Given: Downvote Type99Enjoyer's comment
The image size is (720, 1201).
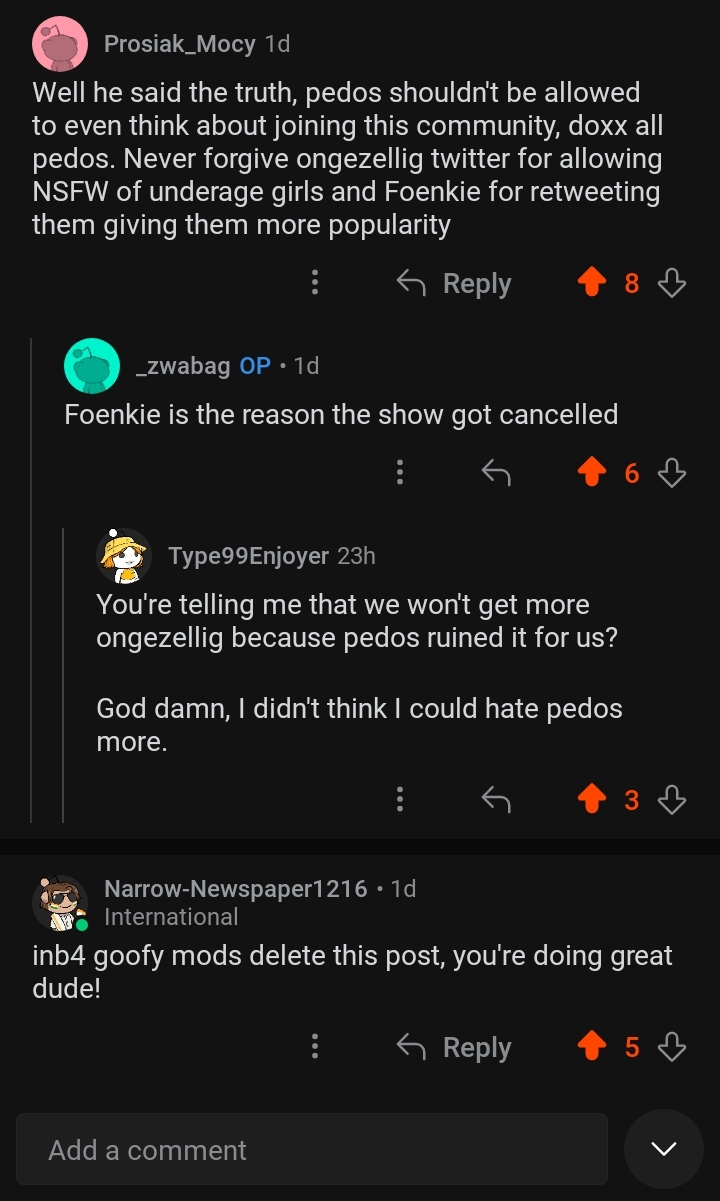Looking at the screenshot, I should tap(672, 799).
